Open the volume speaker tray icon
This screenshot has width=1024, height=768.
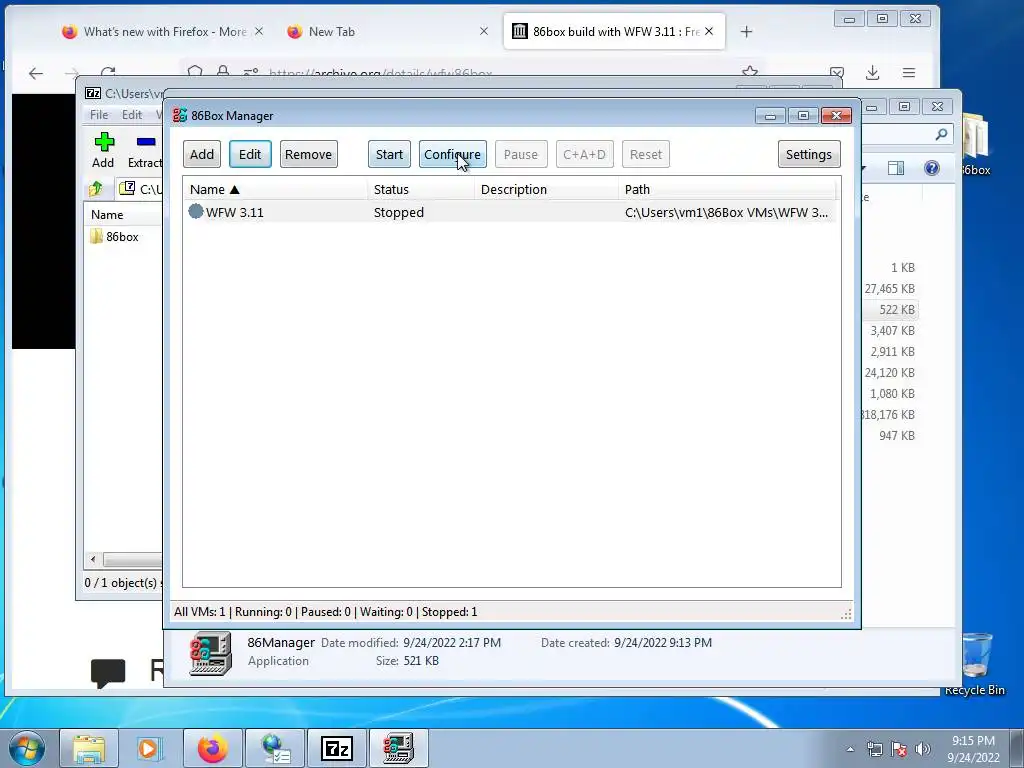[922, 749]
